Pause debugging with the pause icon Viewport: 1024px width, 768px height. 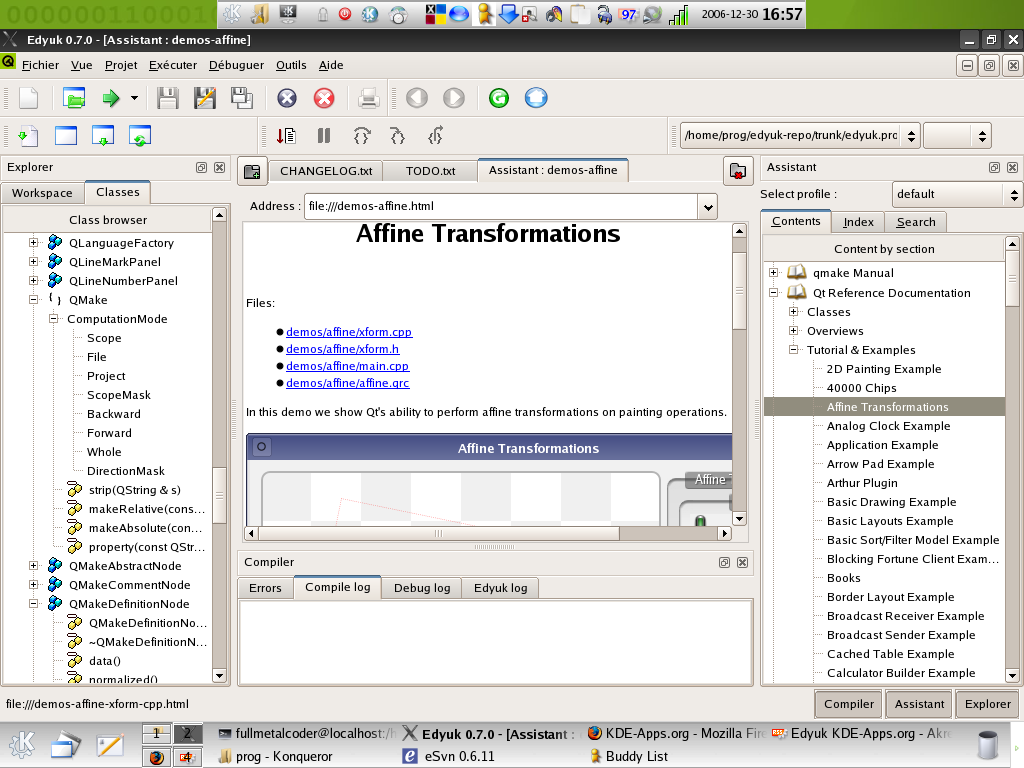[324, 136]
